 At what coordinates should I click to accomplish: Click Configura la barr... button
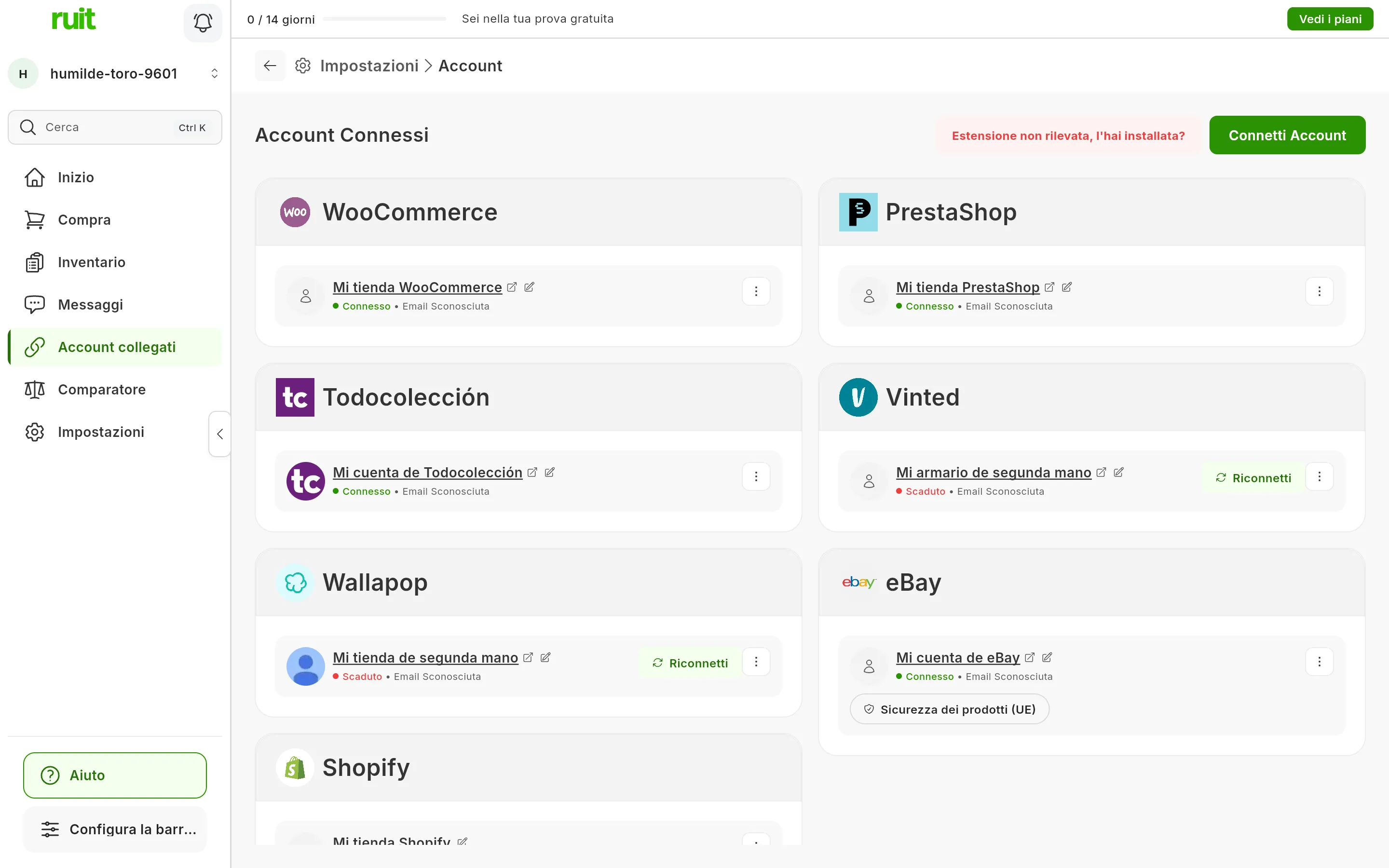coord(115,829)
